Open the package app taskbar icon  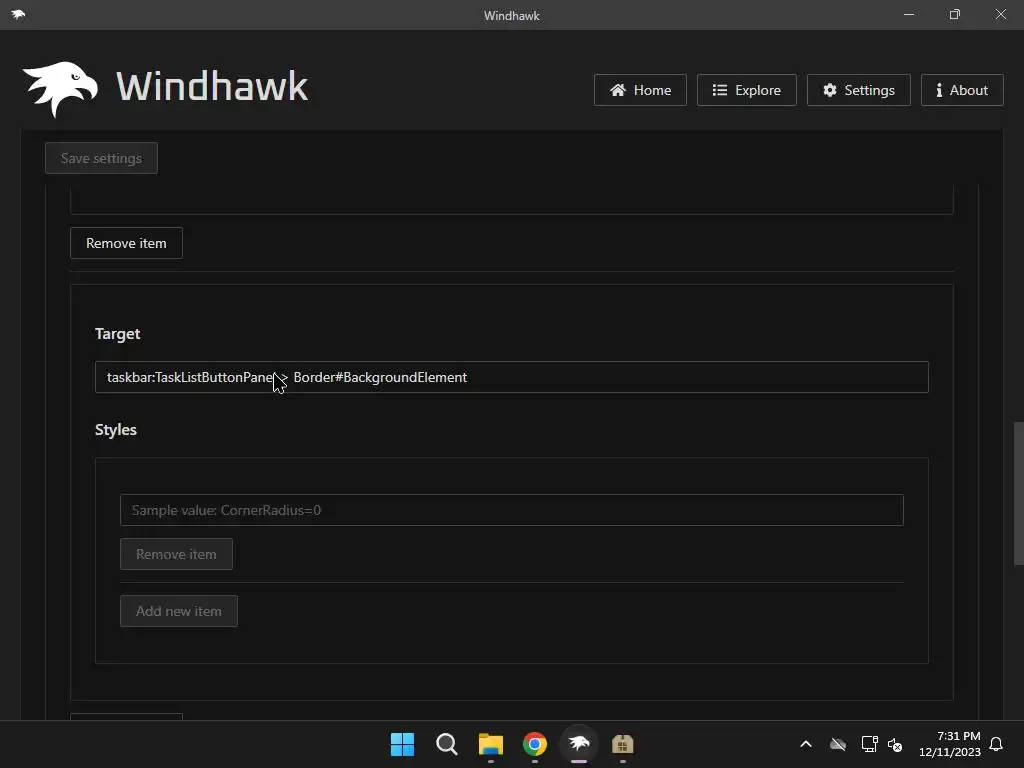pos(623,744)
